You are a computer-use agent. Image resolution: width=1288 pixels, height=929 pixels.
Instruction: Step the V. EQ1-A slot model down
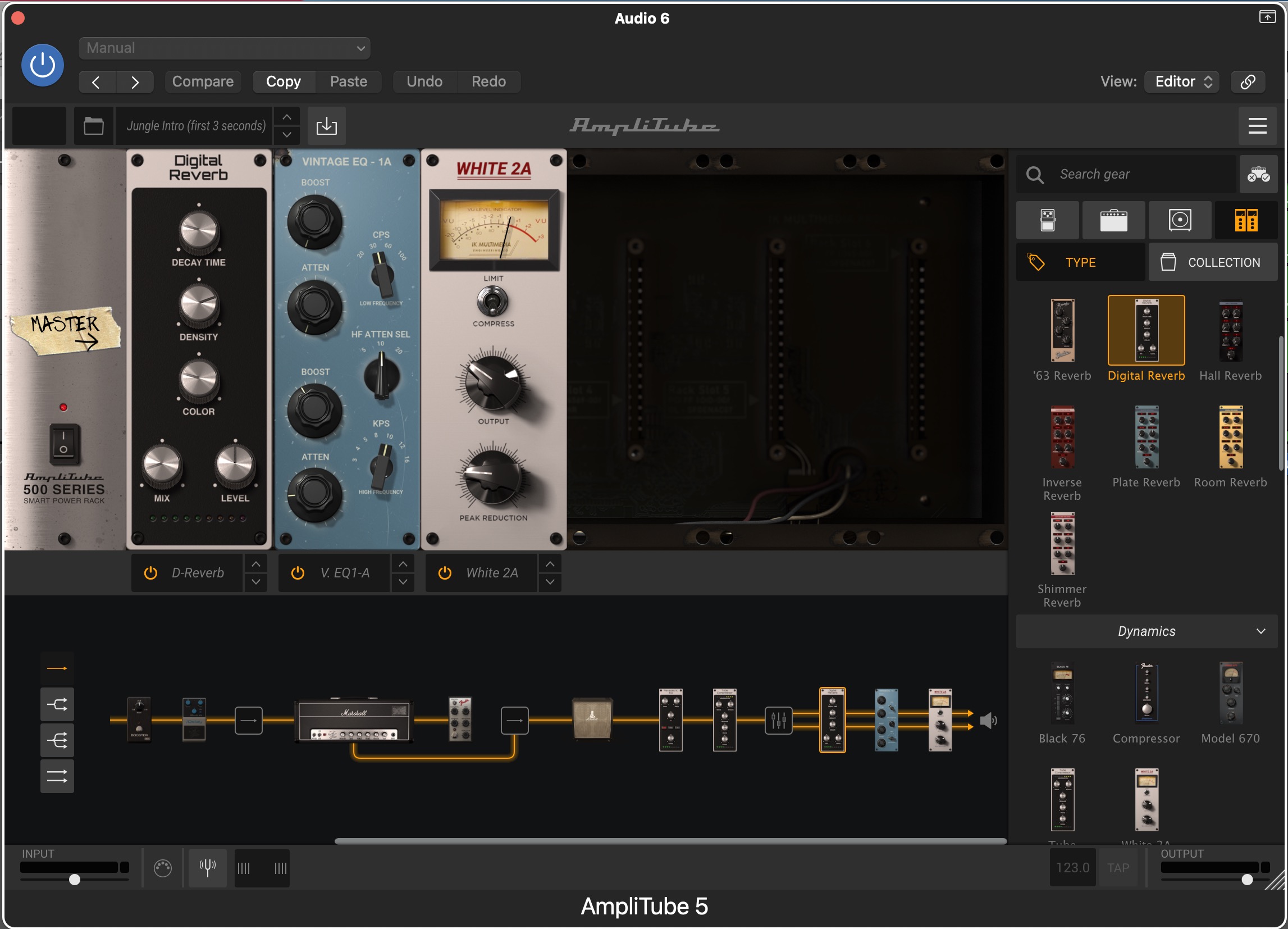pos(403,582)
